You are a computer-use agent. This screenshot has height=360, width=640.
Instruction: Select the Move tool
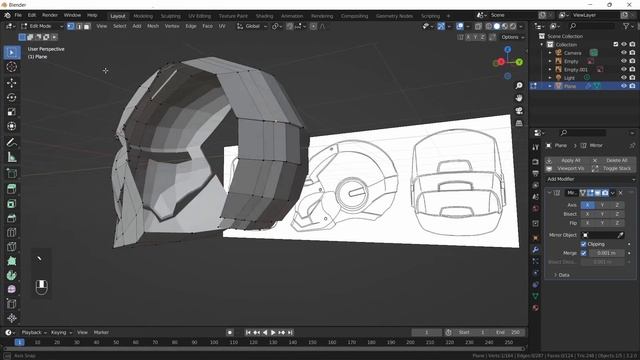(11, 83)
